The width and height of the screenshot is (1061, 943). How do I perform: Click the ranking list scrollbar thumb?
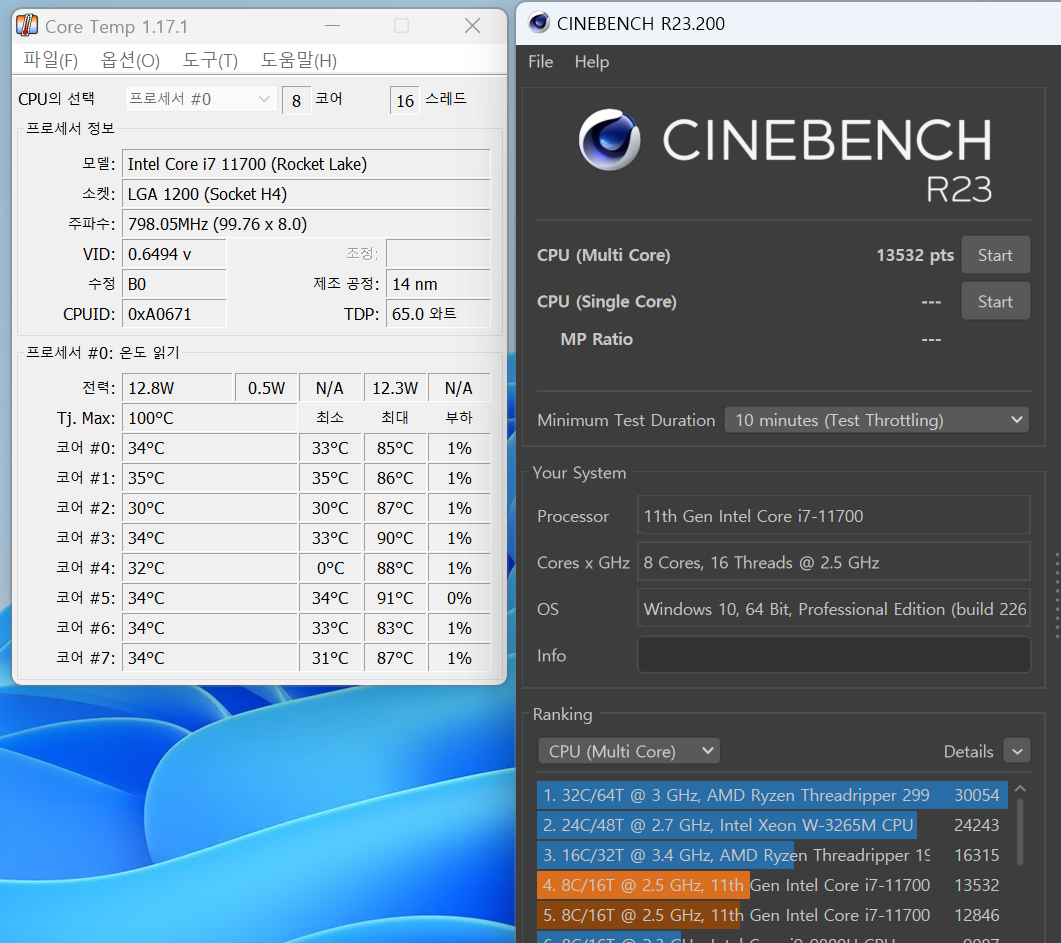pyautogui.click(x=1020, y=831)
